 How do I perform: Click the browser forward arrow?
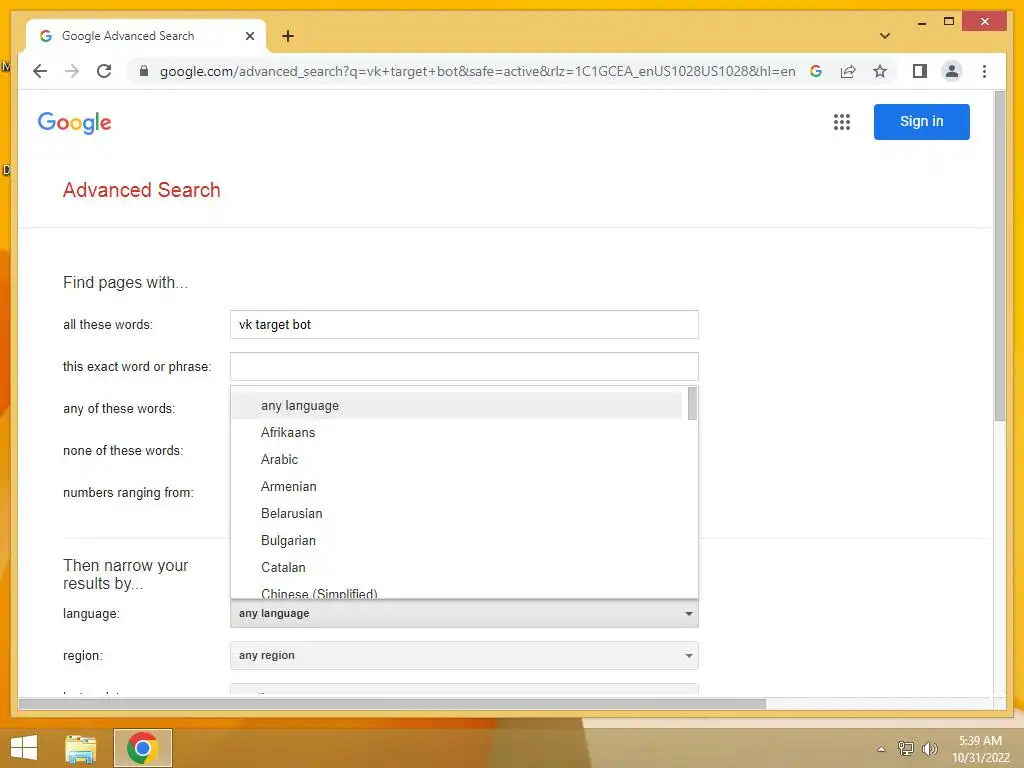tap(72, 71)
